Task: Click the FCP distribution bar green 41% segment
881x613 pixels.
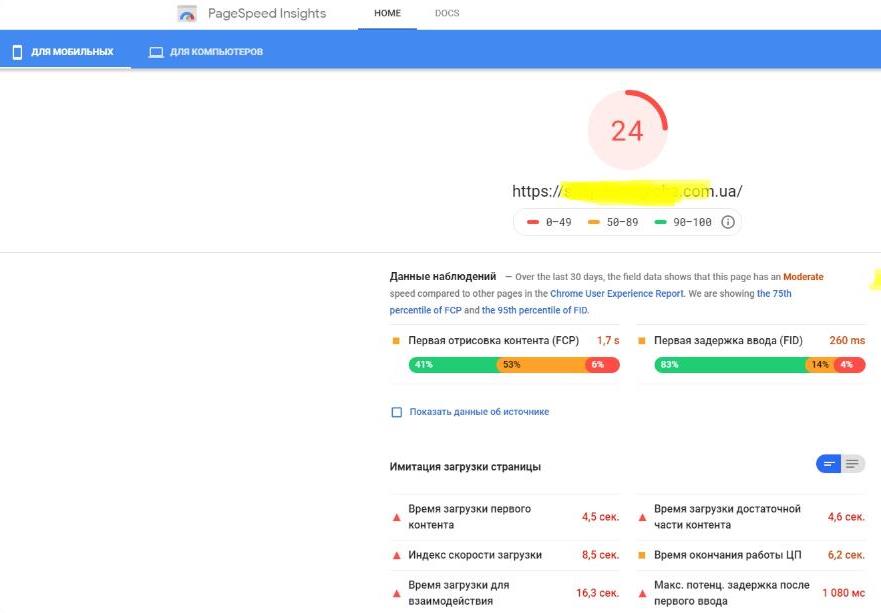Action: 452,365
